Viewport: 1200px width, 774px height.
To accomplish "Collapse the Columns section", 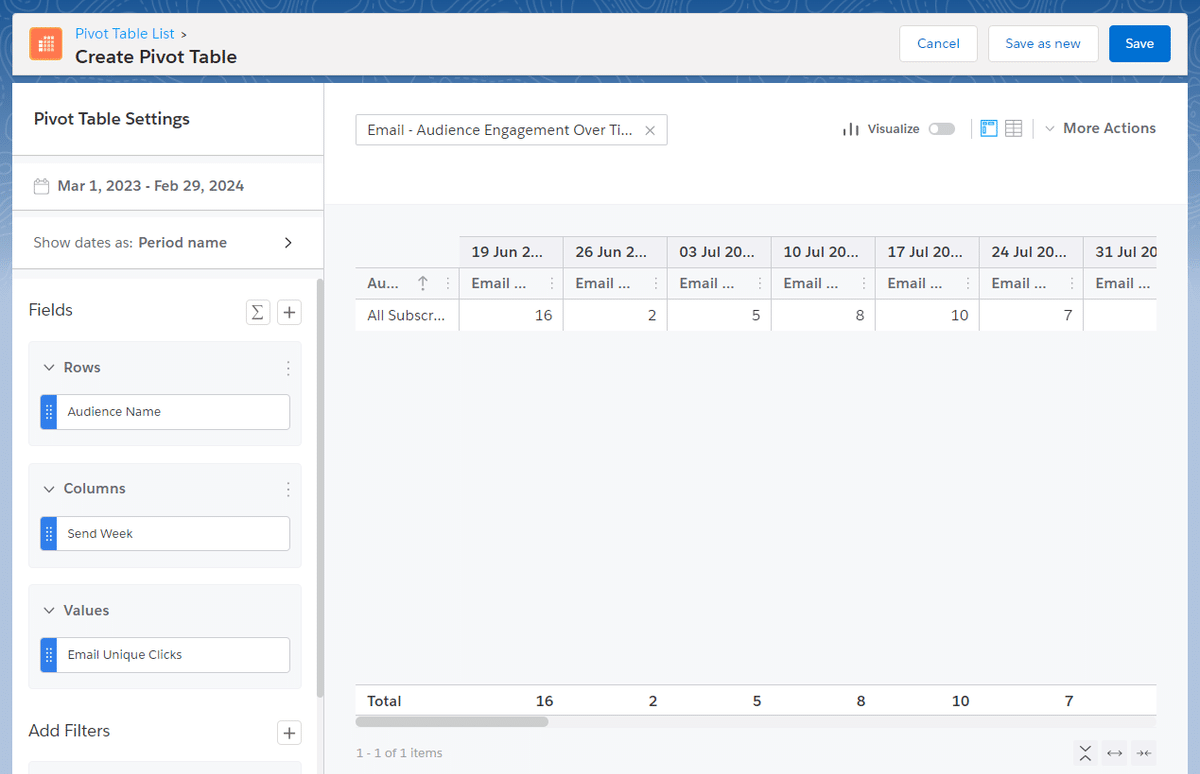I will click(x=48, y=489).
